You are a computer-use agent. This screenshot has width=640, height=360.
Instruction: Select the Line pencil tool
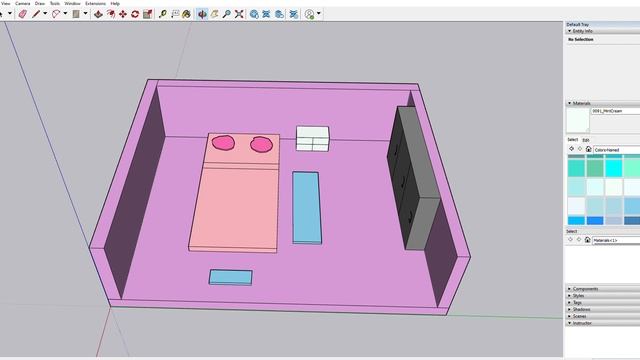click(36, 14)
